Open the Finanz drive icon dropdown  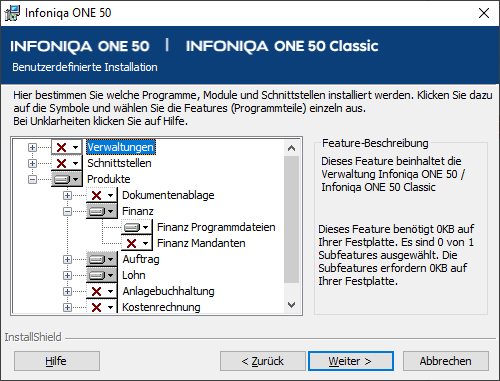(102, 211)
